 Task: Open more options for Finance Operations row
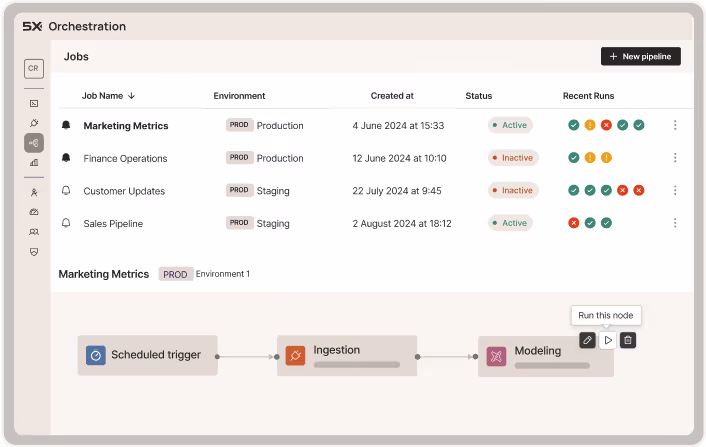(x=674, y=158)
